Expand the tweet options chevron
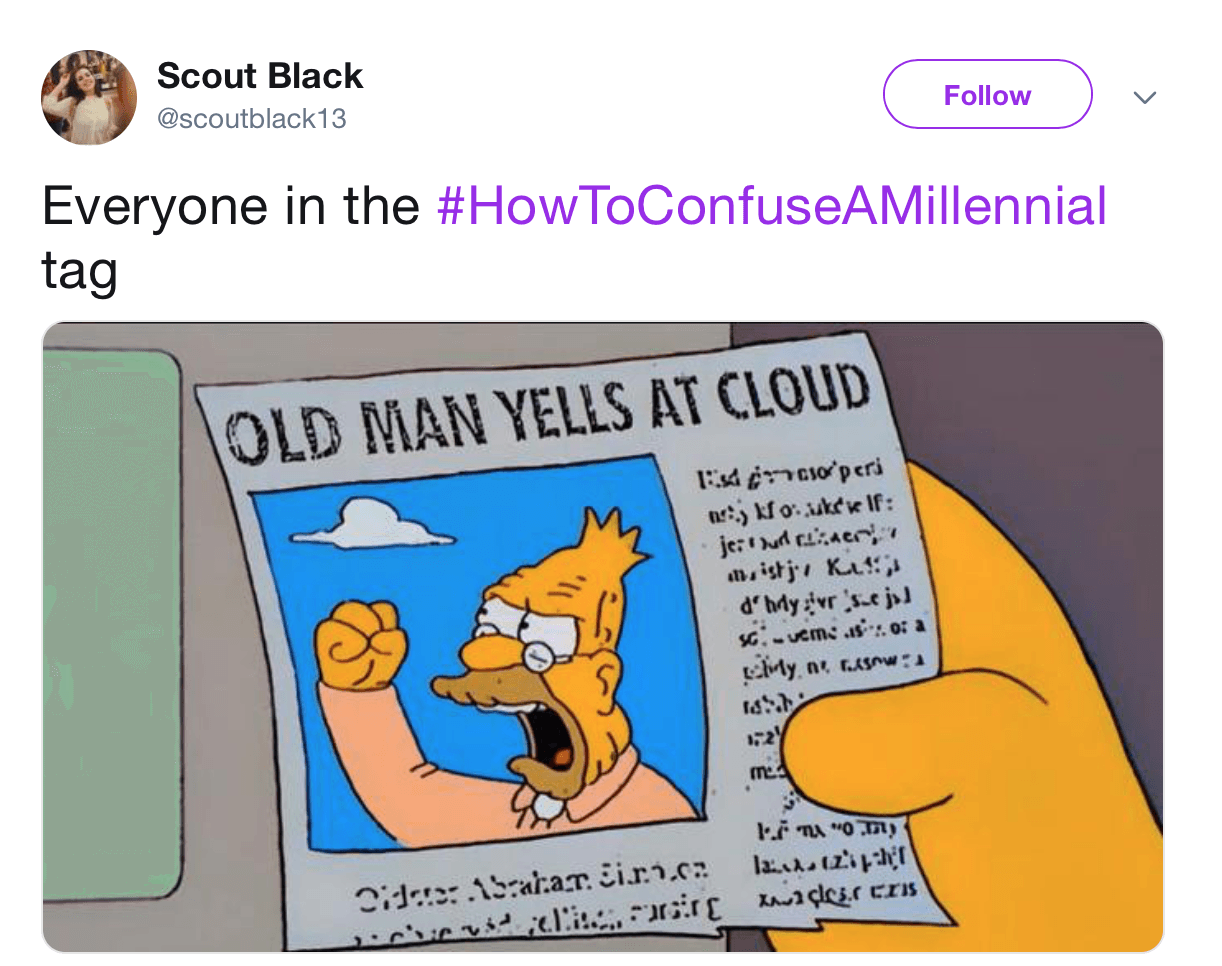The width and height of the screenshot is (1222, 966). point(1144,98)
